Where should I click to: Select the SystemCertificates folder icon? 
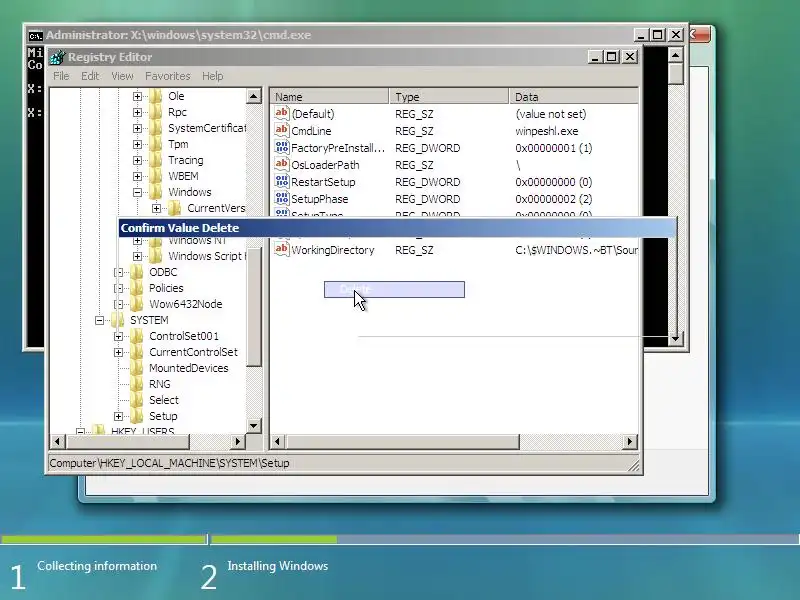[x=156, y=128]
